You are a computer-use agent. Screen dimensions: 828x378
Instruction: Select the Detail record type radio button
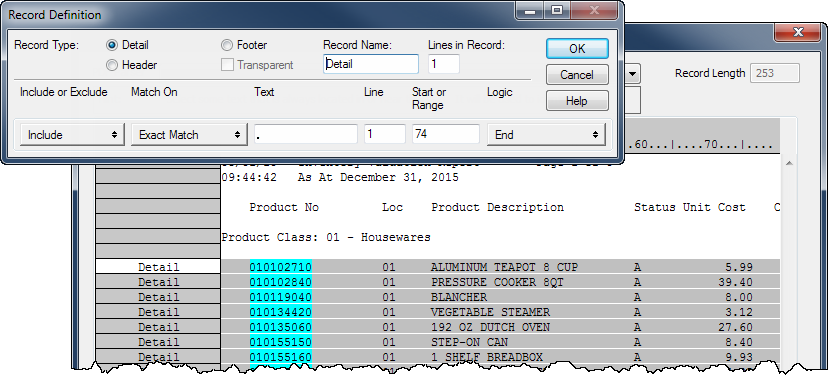(112, 45)
